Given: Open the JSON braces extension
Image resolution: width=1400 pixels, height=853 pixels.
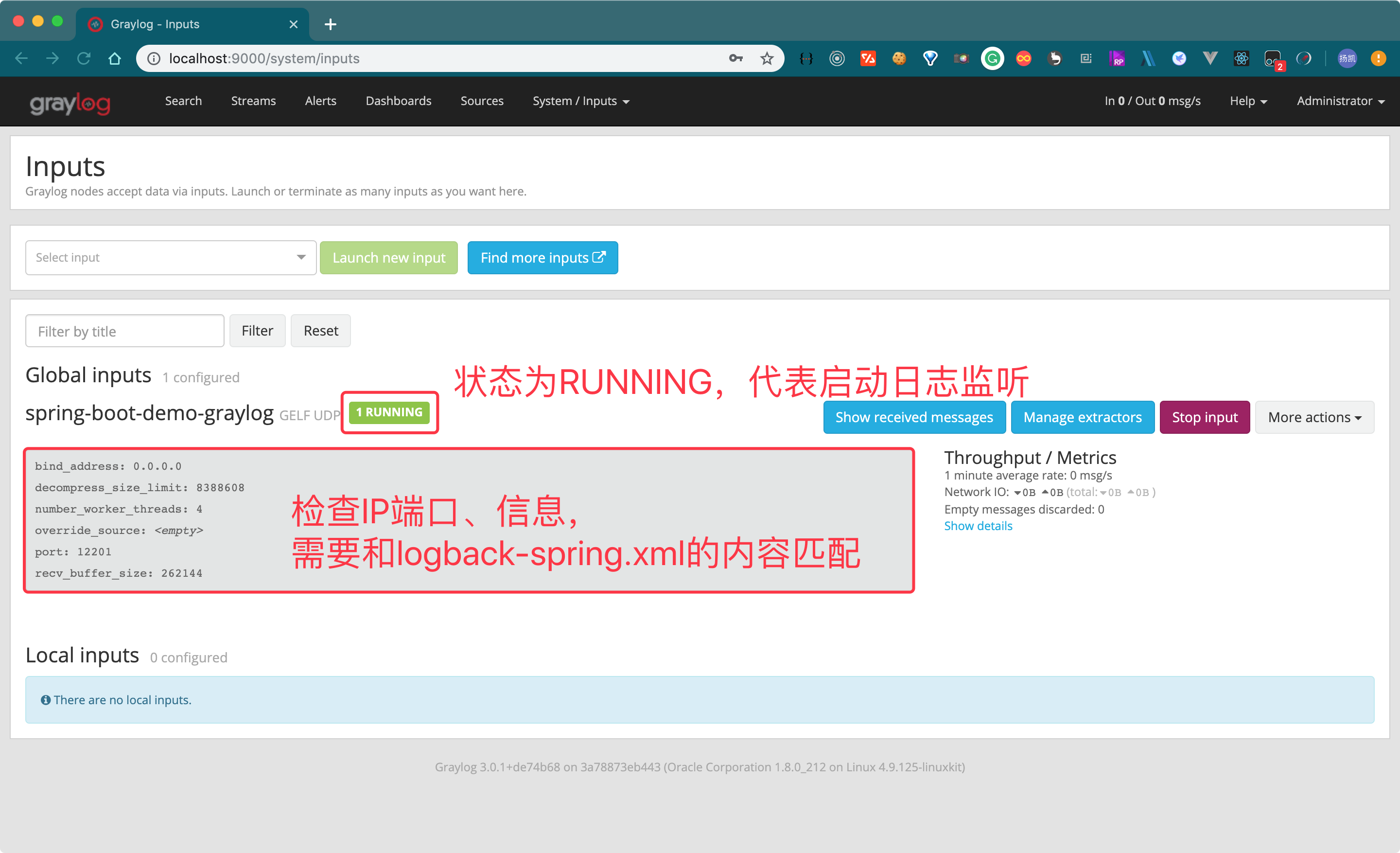Looking at the screenshot, I should (805, 58).
